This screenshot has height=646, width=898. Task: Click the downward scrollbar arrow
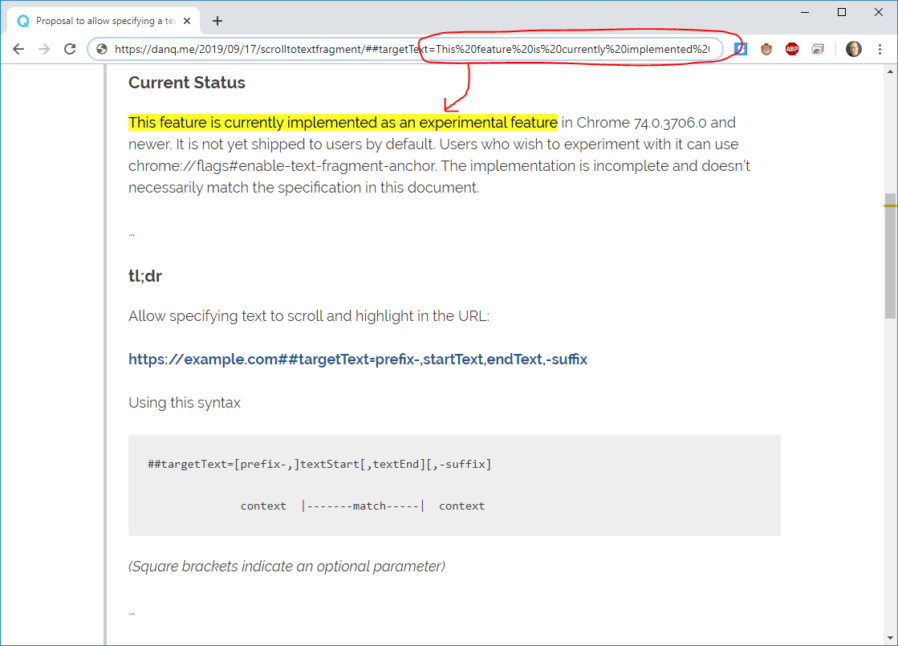tap(888, 635)
